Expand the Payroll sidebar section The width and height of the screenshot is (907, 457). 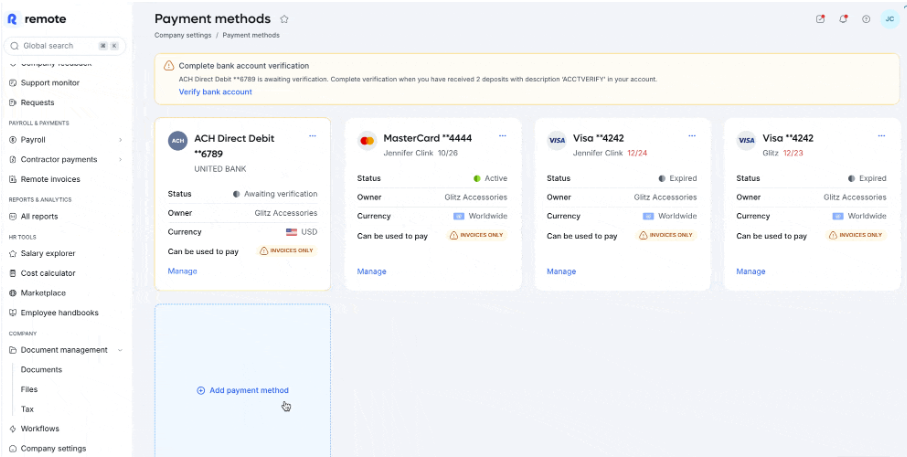coord(120,140)
